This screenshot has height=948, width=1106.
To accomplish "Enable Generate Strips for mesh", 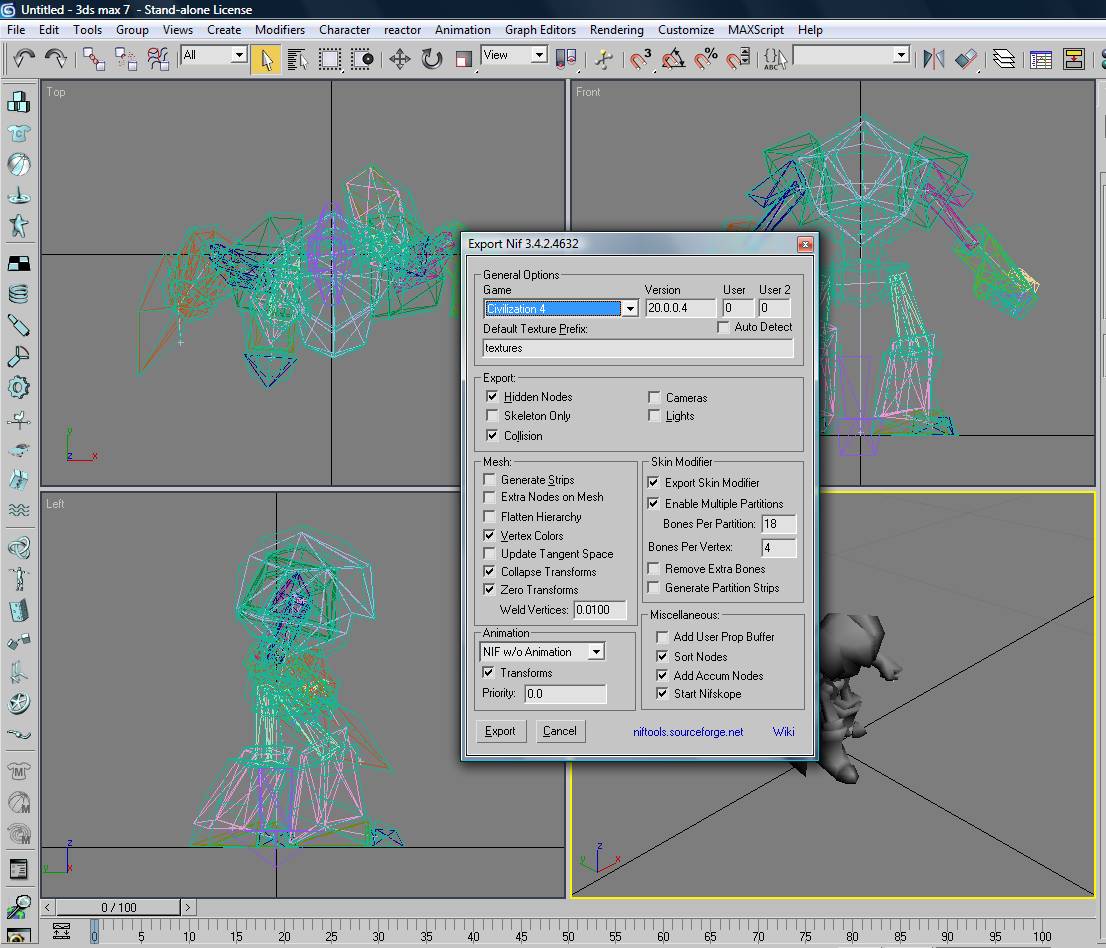I will [489, 480].
